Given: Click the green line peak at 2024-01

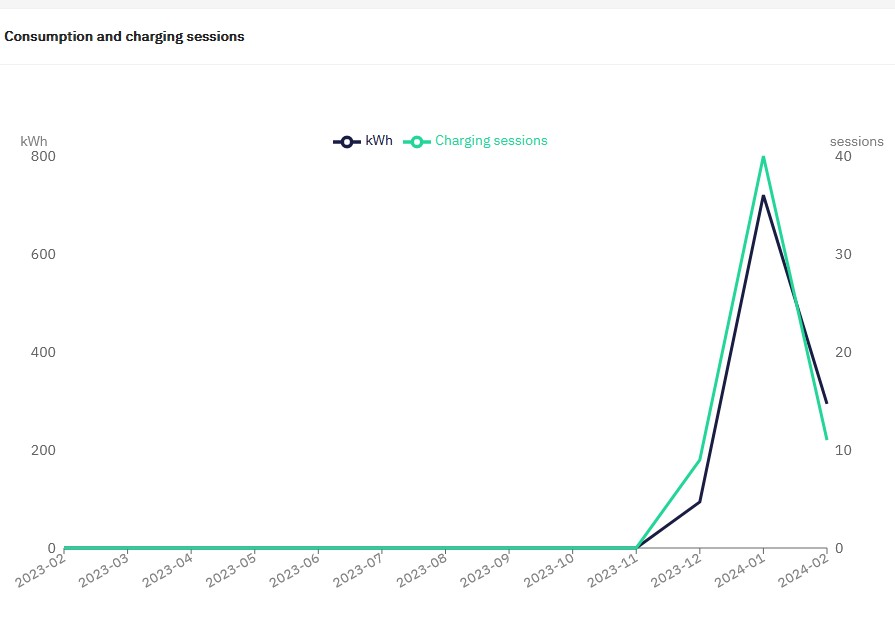Looking at the screenshot, I should (x=763, y=157).
